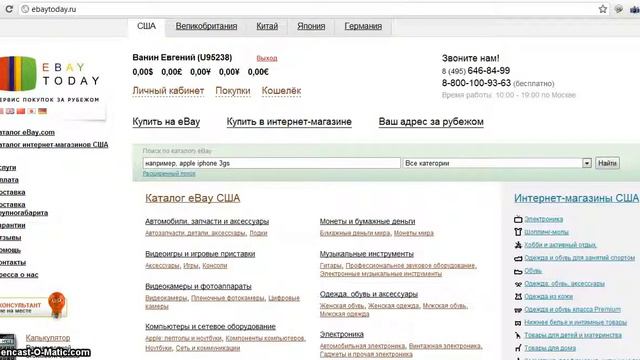Open the Кошелёк link

(x=281, y=91)
